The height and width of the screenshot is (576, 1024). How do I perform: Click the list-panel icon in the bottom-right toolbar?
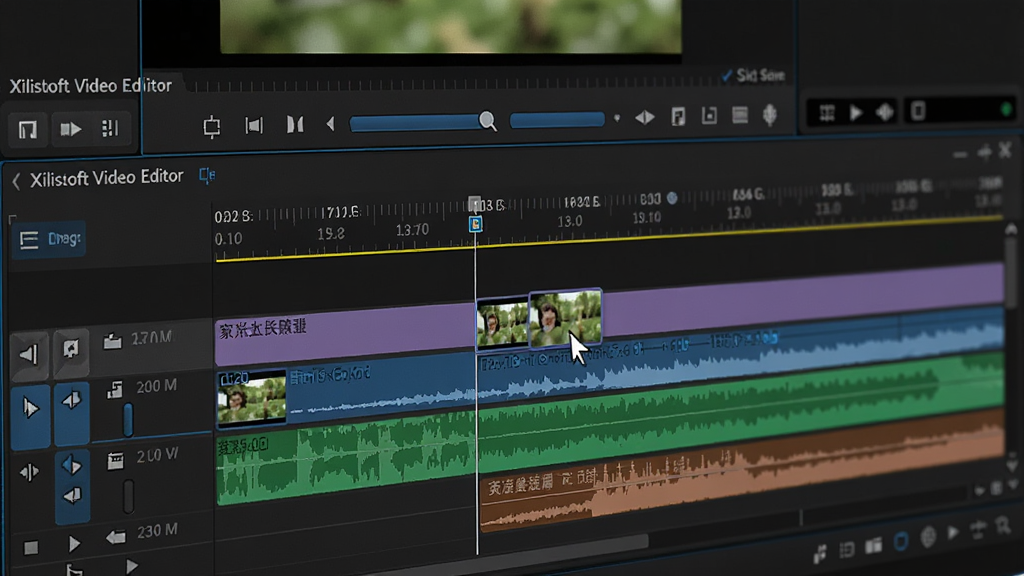point(847,550)
